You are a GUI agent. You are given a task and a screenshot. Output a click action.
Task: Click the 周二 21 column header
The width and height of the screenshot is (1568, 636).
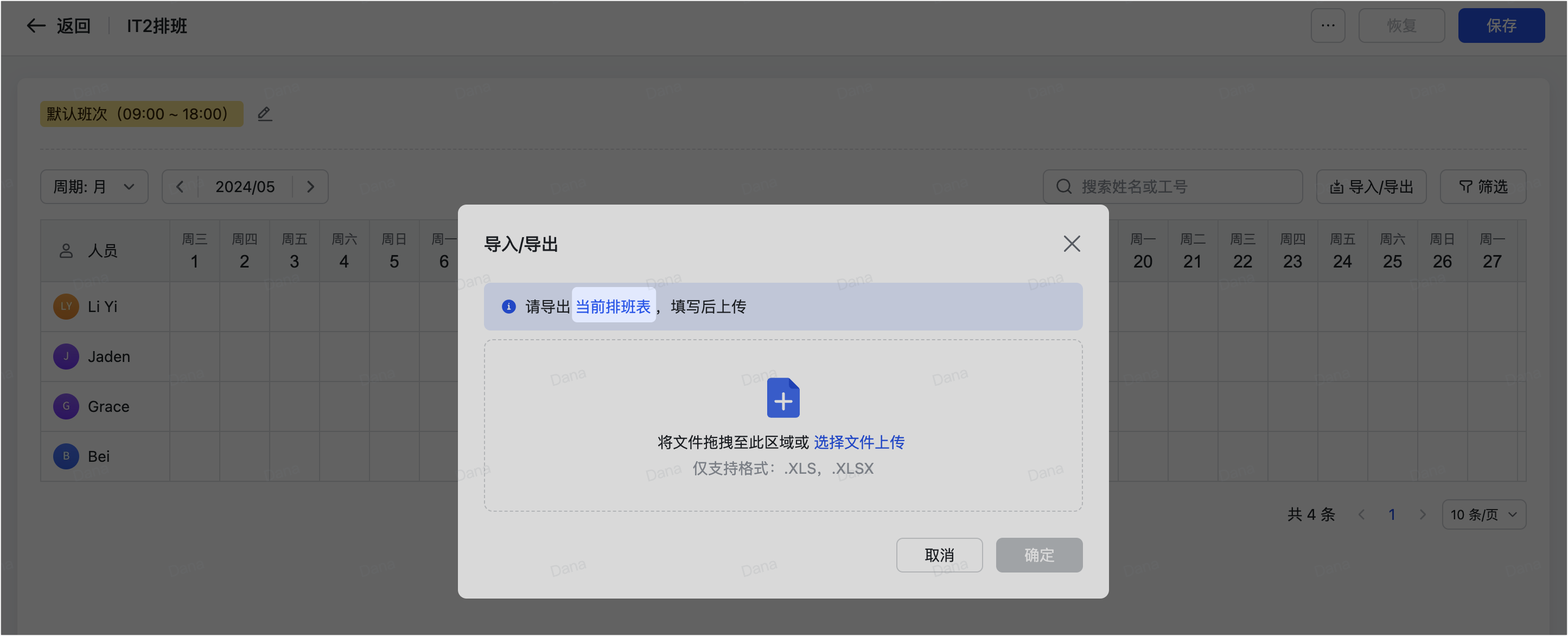click(x=1192, y=250)
